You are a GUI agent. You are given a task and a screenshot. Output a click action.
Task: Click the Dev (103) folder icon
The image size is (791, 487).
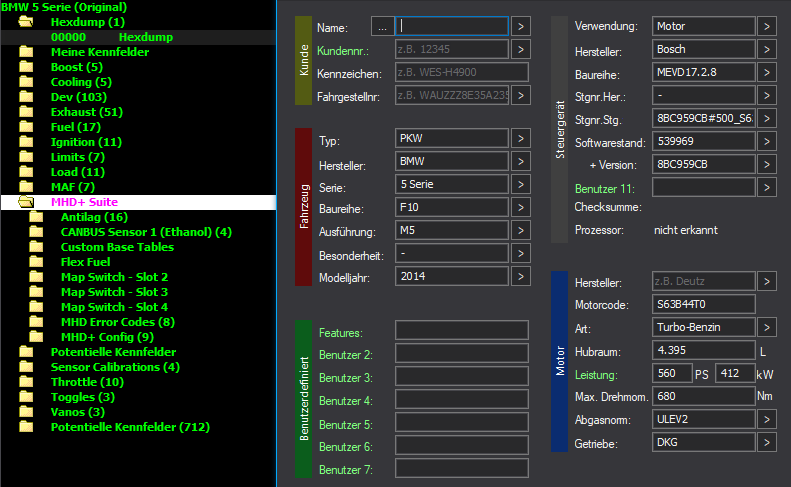tap(26, 97)
